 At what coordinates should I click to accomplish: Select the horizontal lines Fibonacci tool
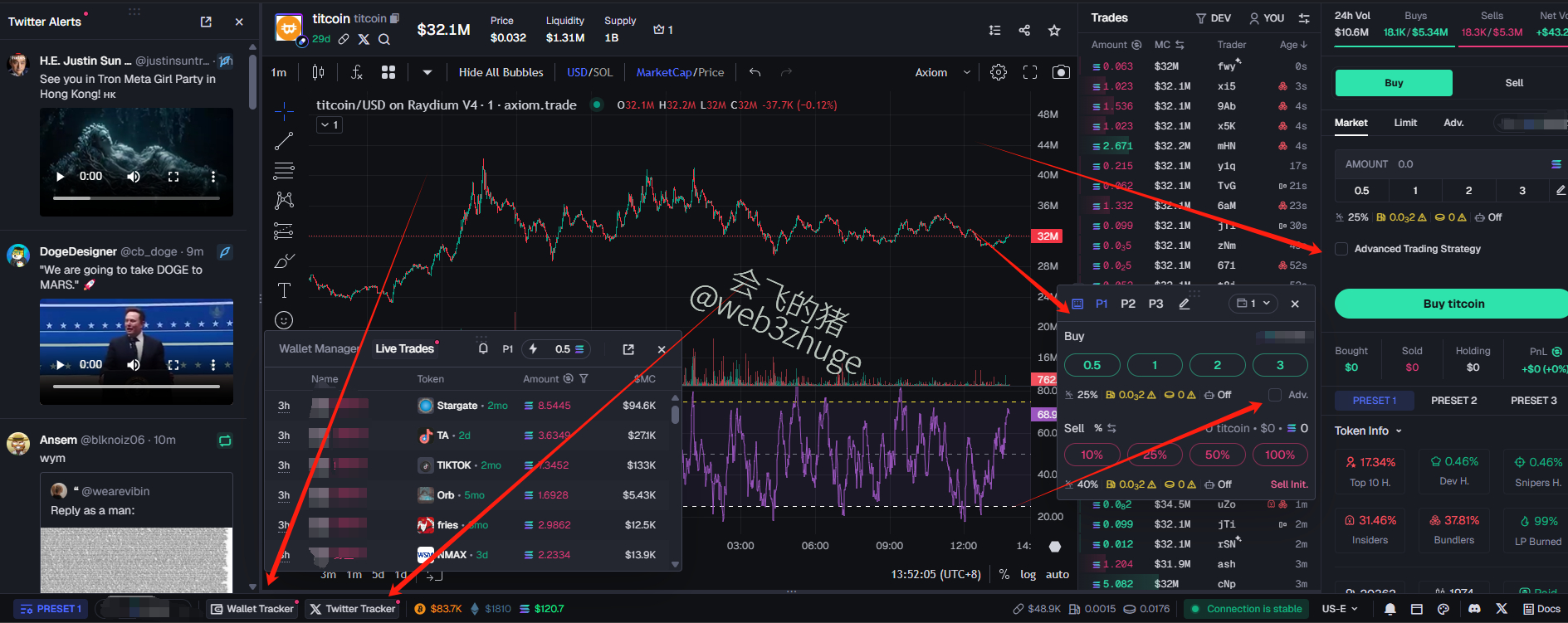tap(284, 171)
